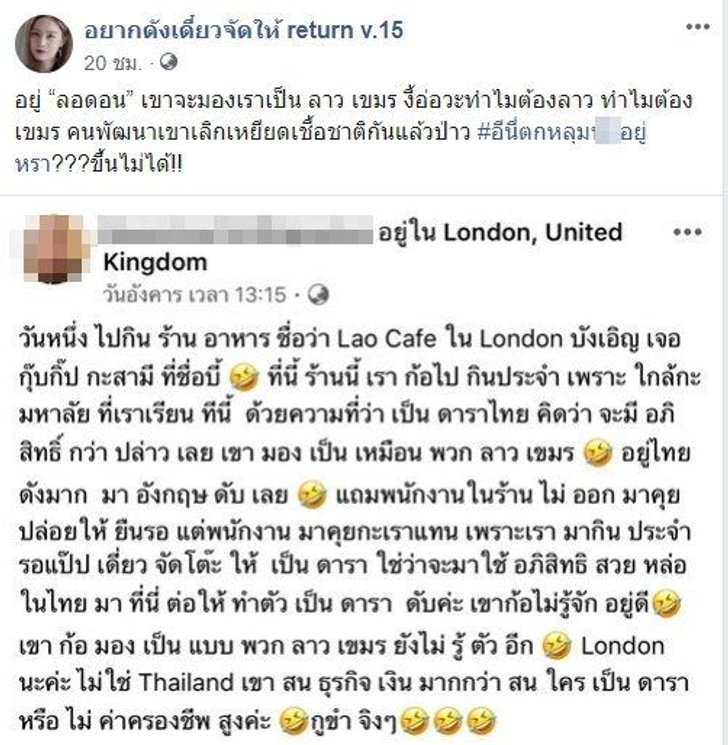Click the laughing emoji after สูงค่ะ
The height and width of the screenshot is (745, 728).
coord(294,720)
